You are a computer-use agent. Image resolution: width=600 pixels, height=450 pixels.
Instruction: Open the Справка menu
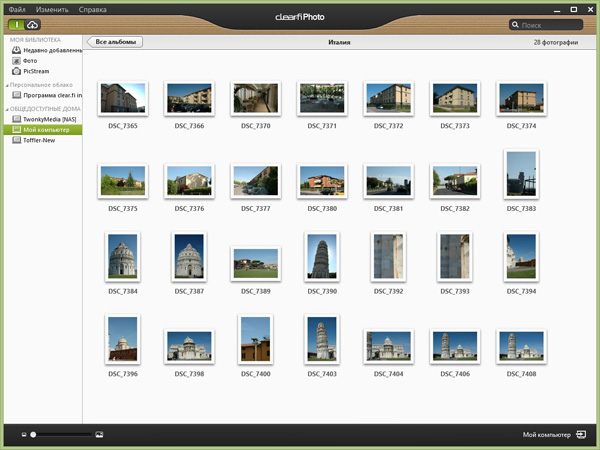pos(92,8)
